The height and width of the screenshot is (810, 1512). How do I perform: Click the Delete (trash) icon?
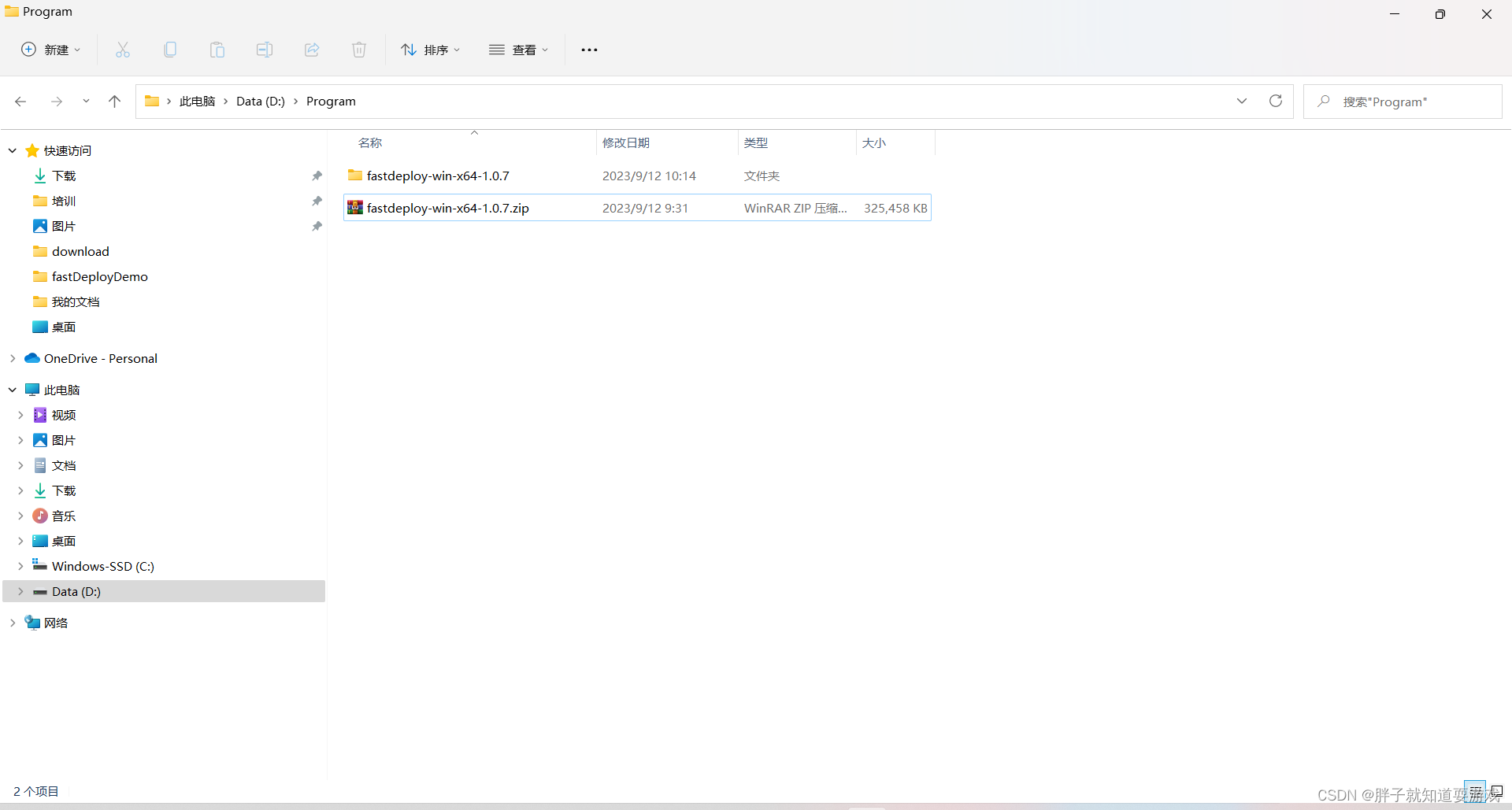point(358,49)
